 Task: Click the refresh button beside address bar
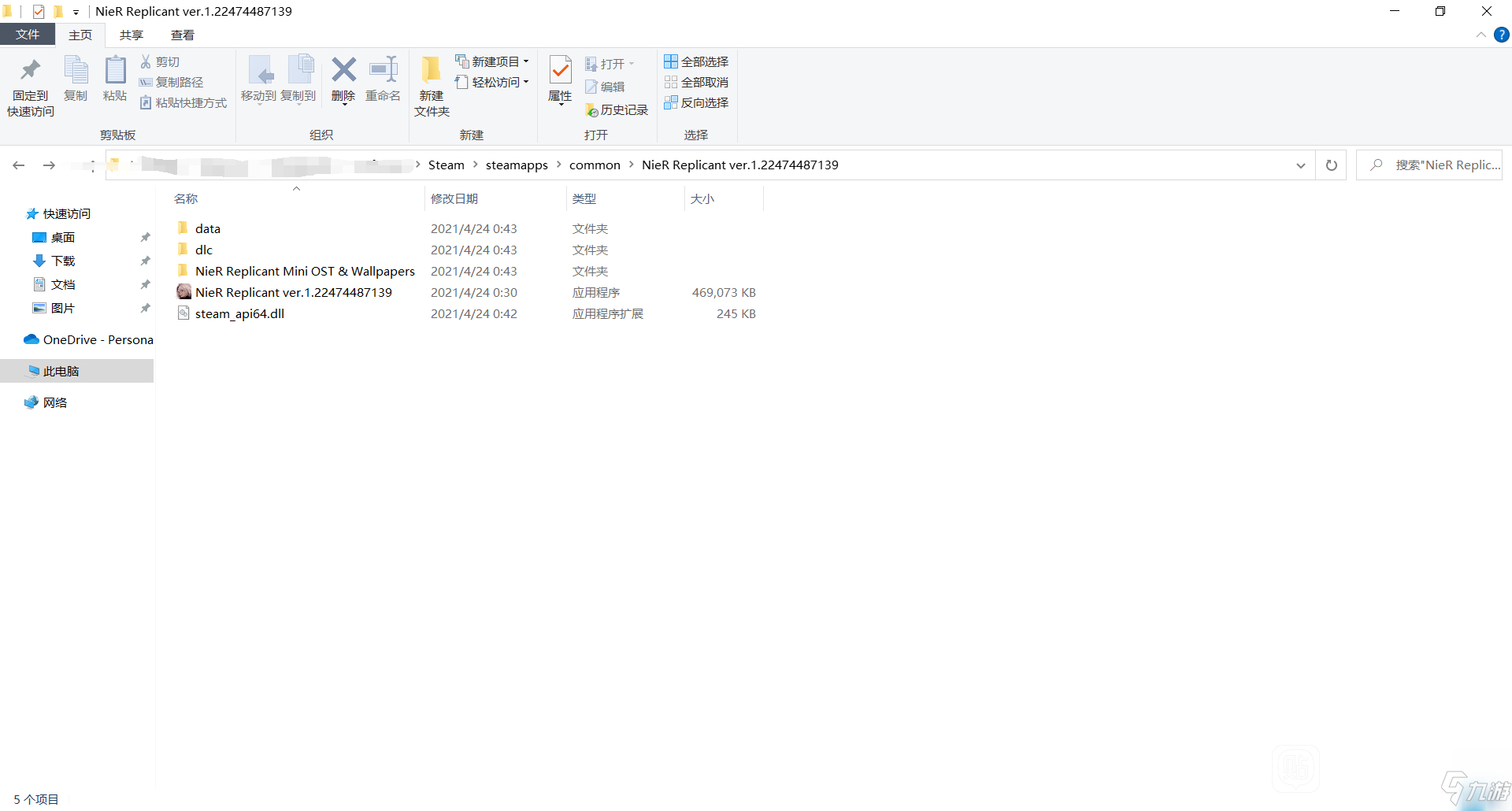coord(1332,165)
